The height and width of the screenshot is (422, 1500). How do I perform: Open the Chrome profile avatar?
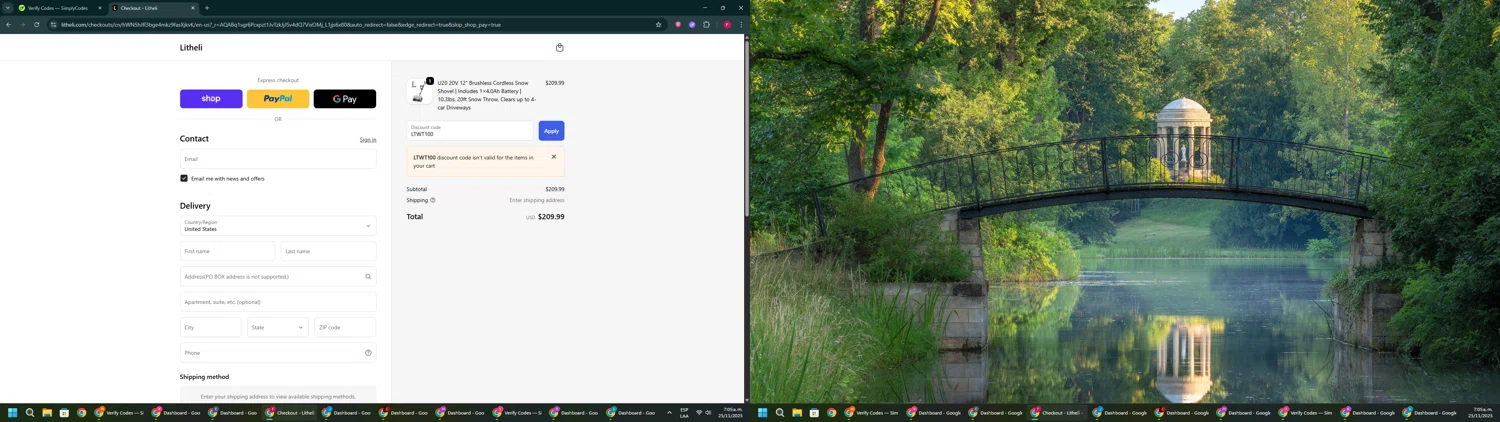[727, 25]
